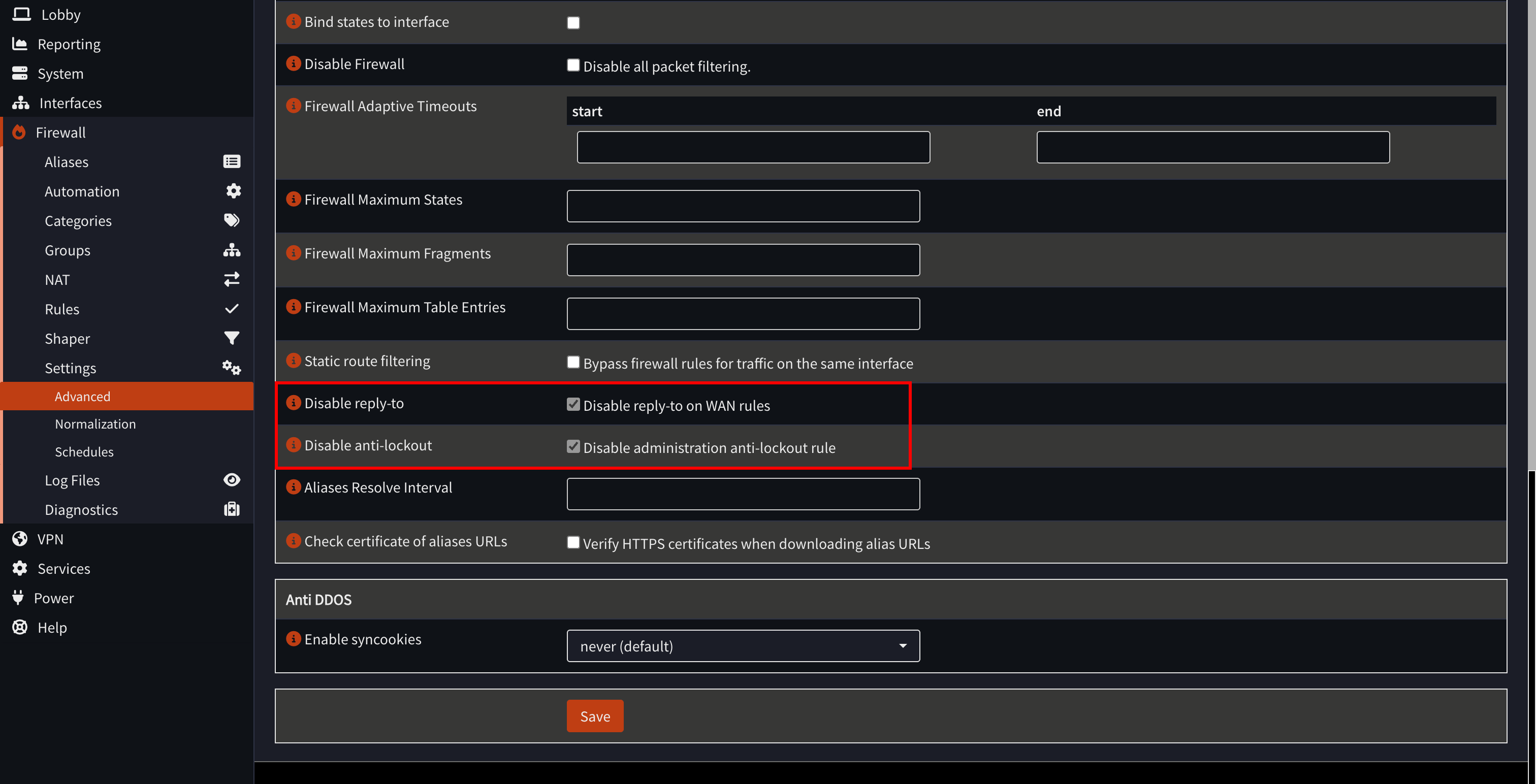The height and width of the screenshot is (784, 1536).
Task: Uncheck Disable reply-to on WAN rules
Action: [573, 404]
